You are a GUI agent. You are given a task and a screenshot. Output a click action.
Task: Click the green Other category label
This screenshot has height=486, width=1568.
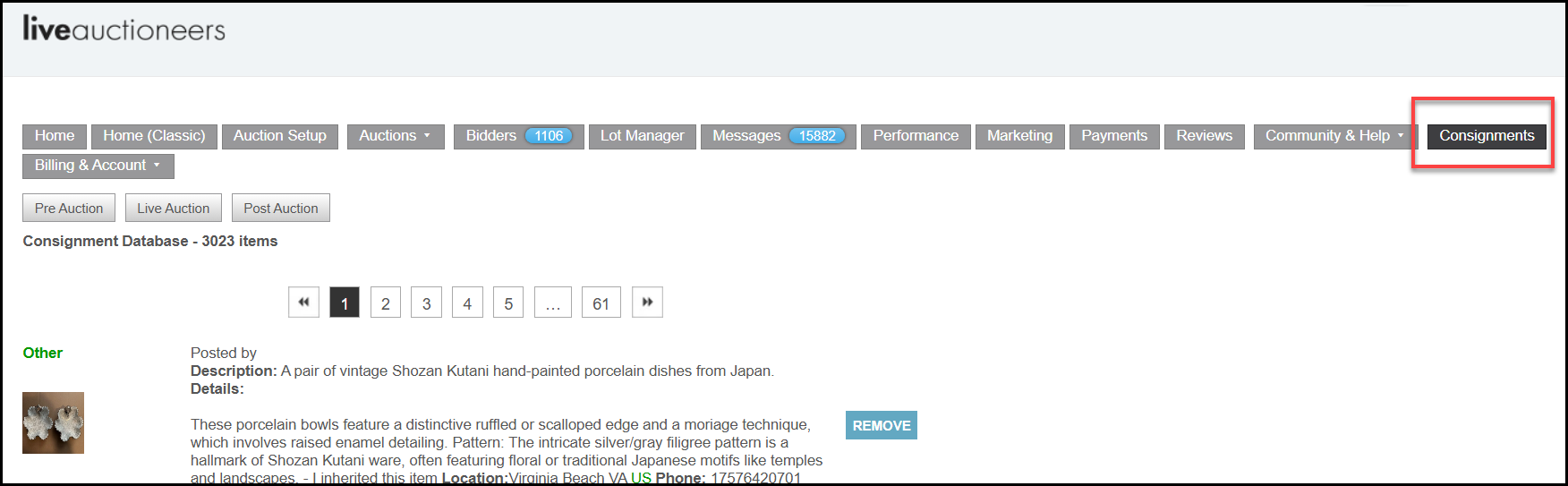[x=43, y=353]
